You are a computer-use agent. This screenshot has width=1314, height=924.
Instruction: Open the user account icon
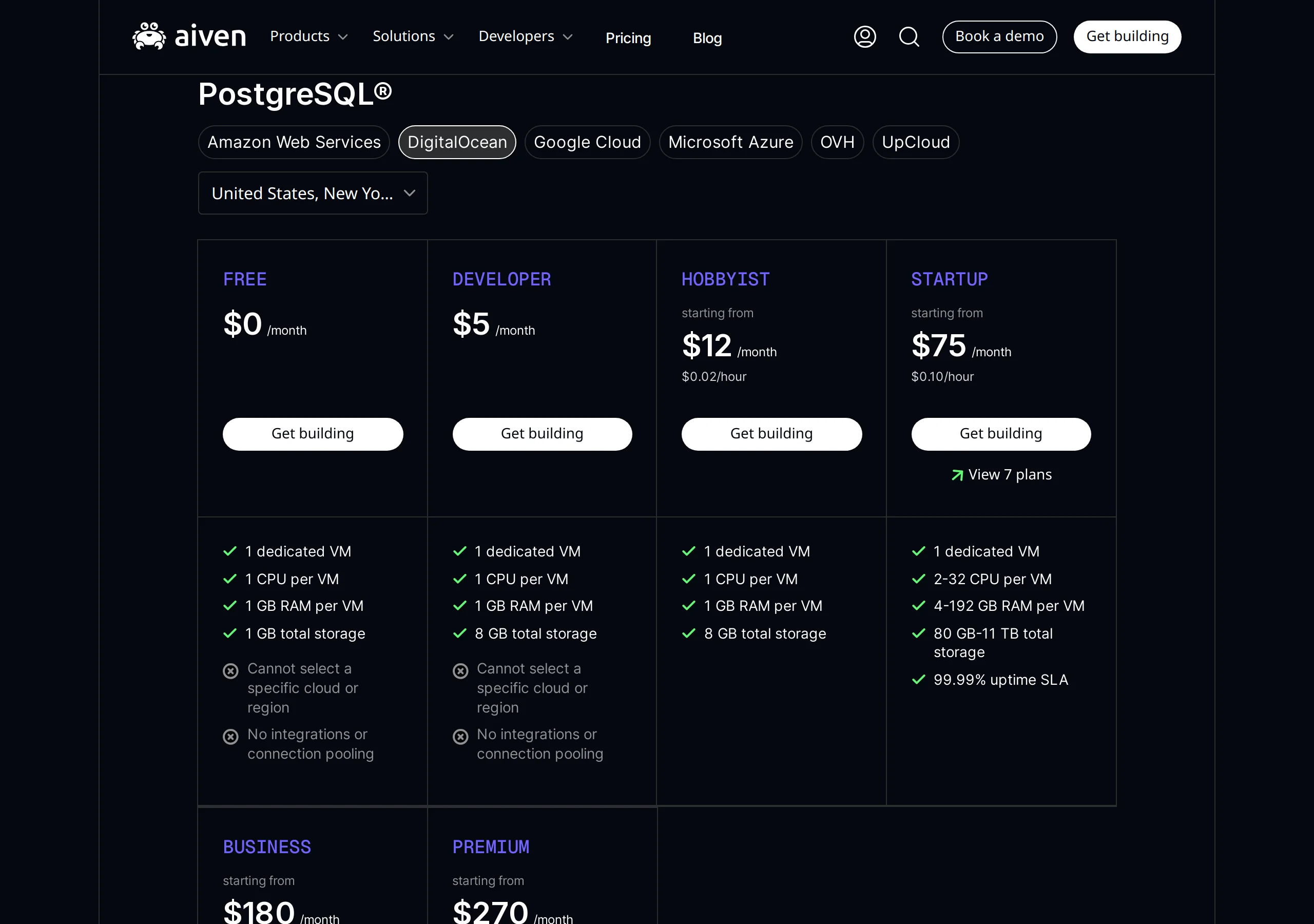click(x=865, y=36)
